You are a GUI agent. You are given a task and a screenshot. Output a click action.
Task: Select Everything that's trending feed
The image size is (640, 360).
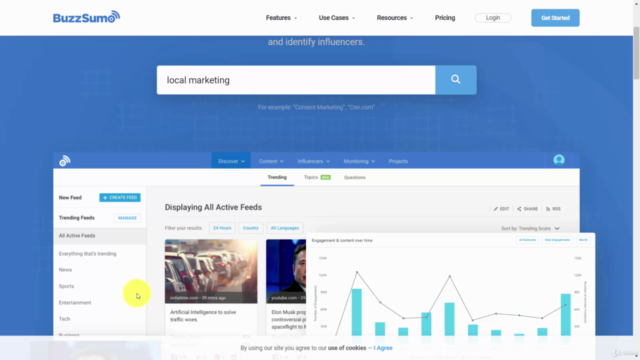[x=87, y=253]
